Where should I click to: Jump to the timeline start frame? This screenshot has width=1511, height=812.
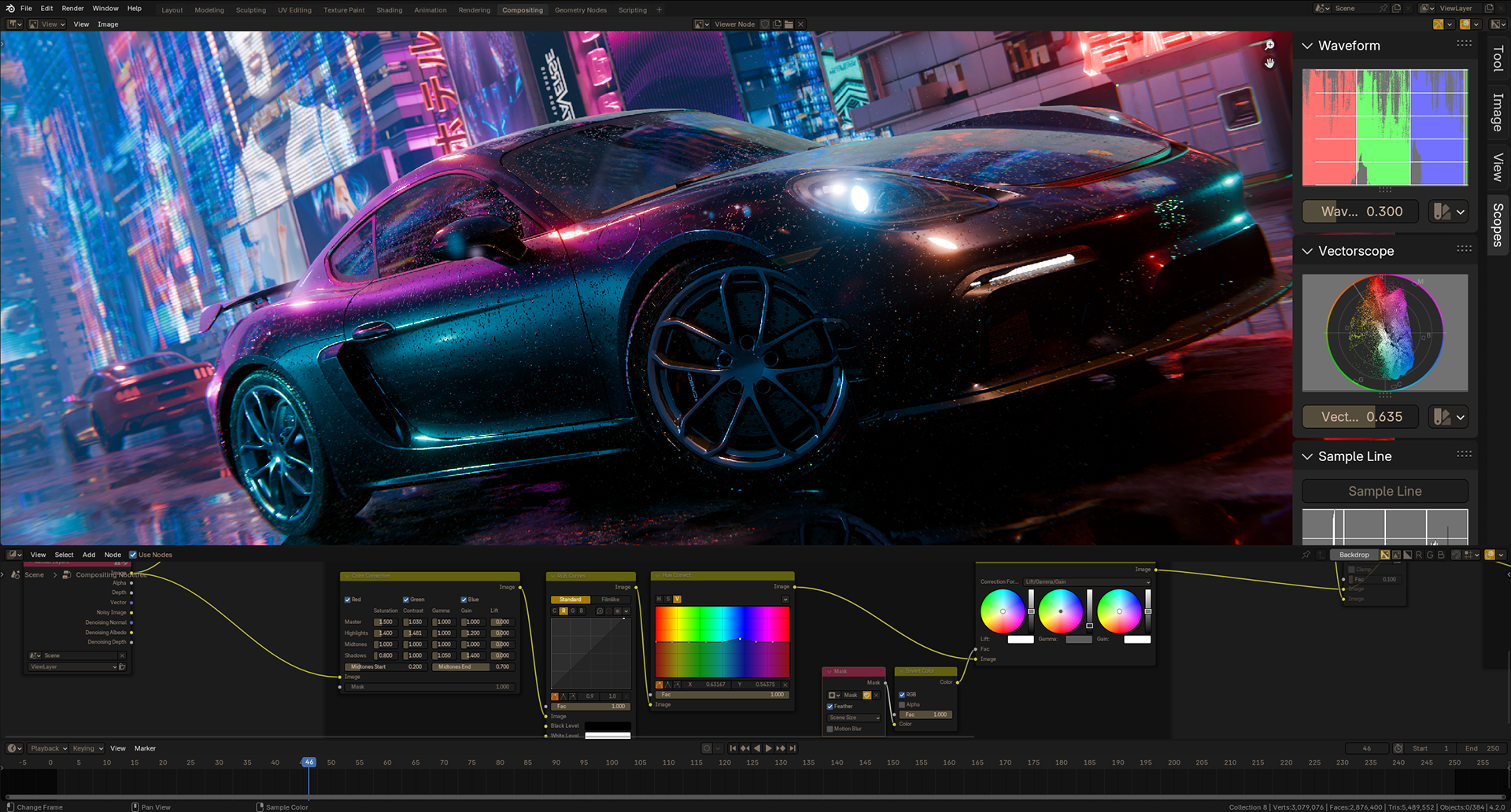pos(733,748)
